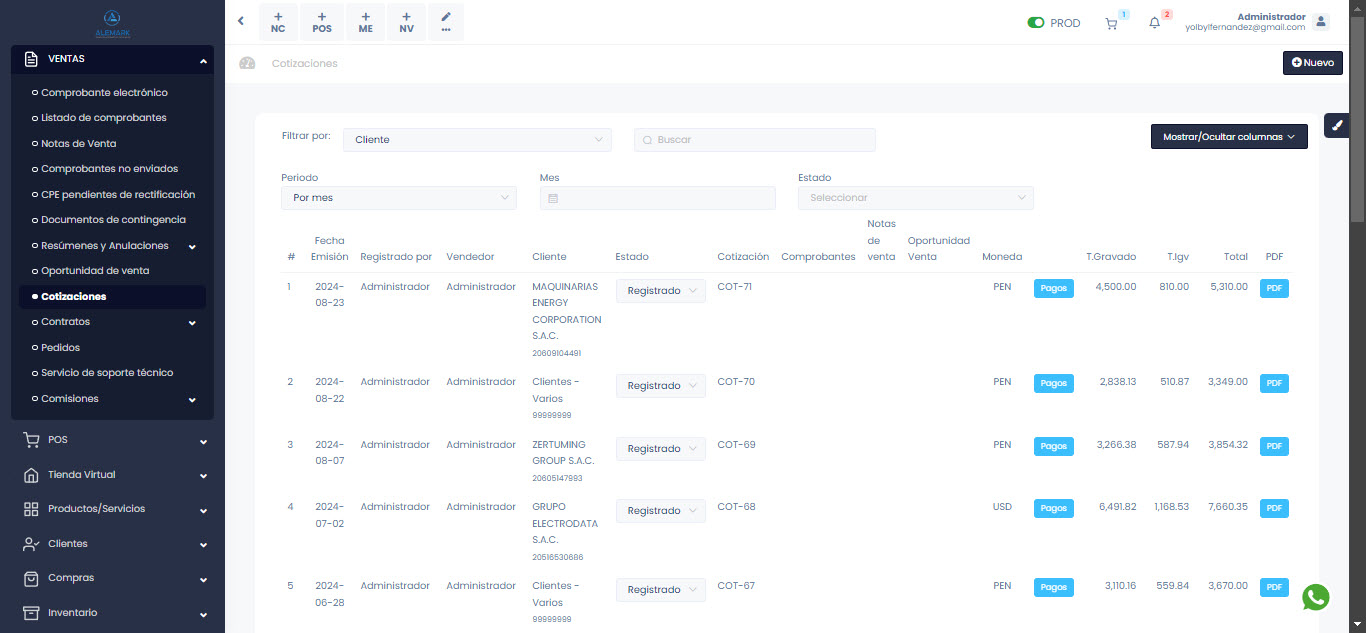Click the Buscar search field
Image resolution: width=1366 pixels, height=633 pixels.
click(x=755, y=140)
